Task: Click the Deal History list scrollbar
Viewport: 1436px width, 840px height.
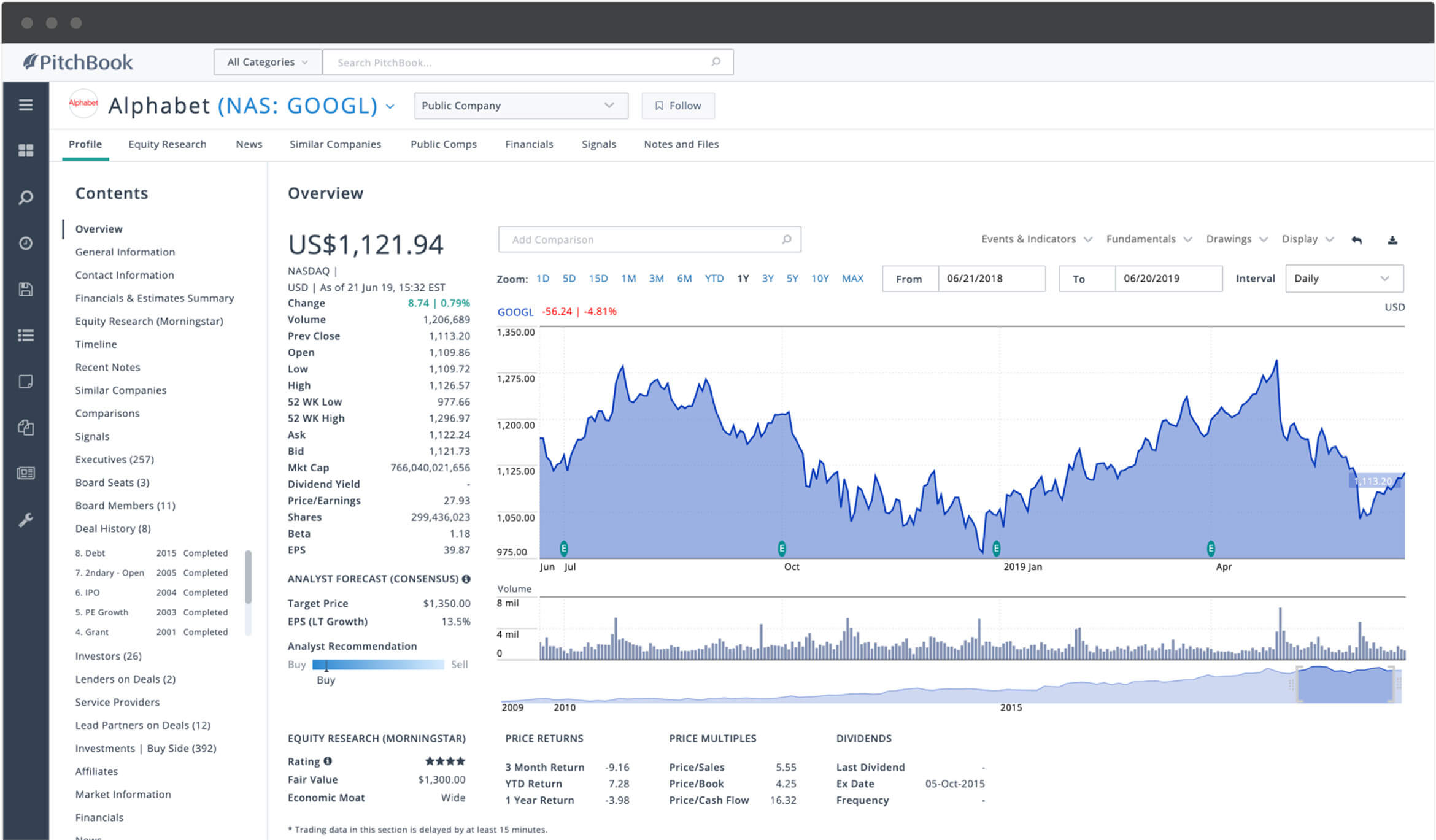Action: 249,577
